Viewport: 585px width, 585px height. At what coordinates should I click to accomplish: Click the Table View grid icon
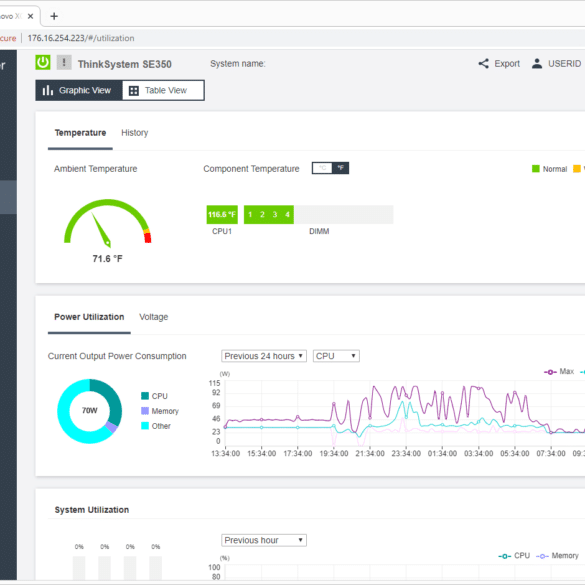click(134, 91)
